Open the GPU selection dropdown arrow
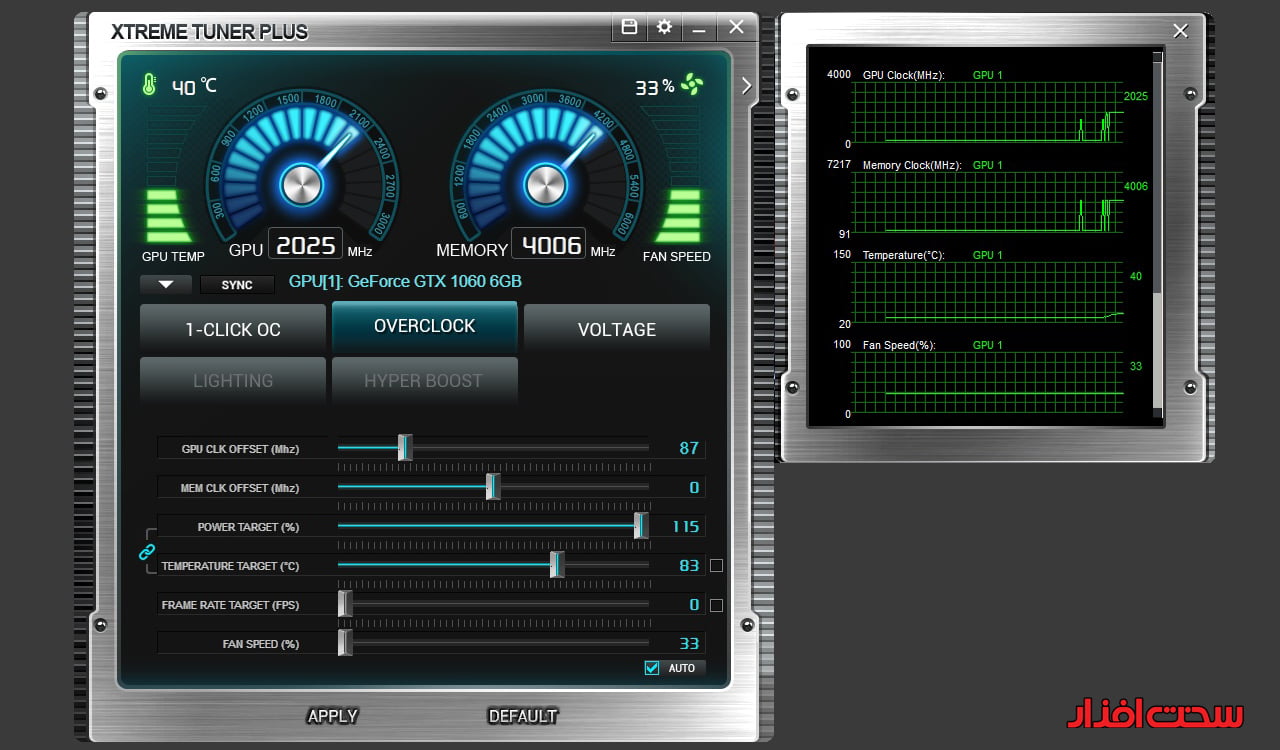Screen dimensions: 1280x750 [166, 284]
